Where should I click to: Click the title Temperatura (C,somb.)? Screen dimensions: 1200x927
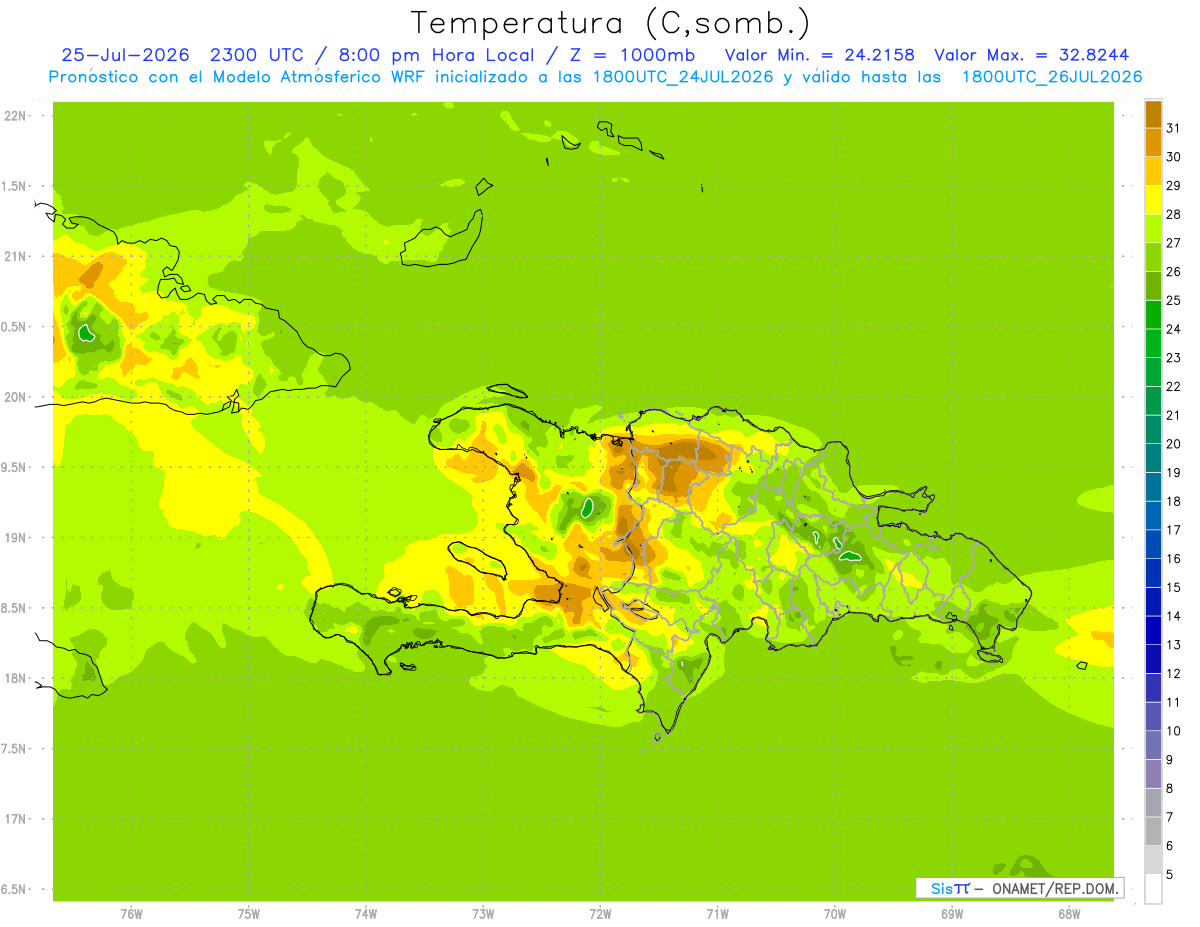pos(611,23)
